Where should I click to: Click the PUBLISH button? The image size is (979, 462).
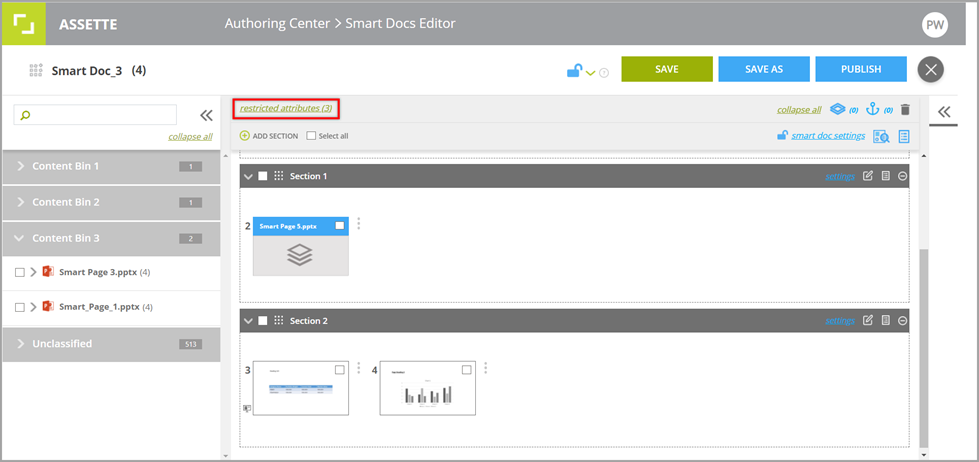(x=861, y=69)
